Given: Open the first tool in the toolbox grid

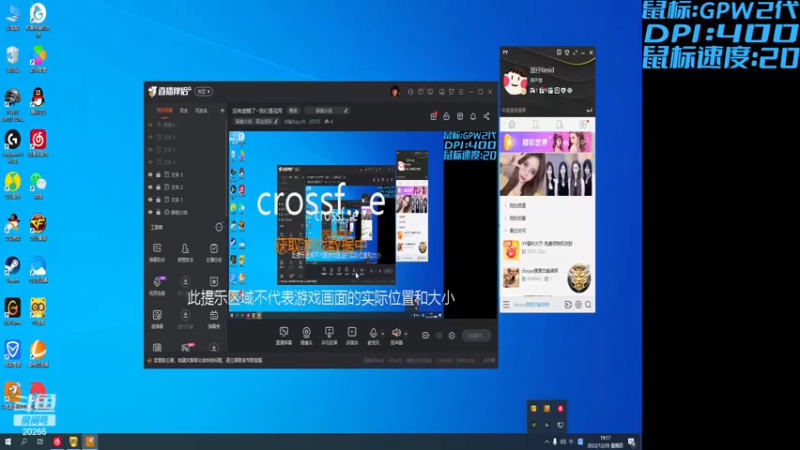Looking at the screenshot, I should [157, 252].
